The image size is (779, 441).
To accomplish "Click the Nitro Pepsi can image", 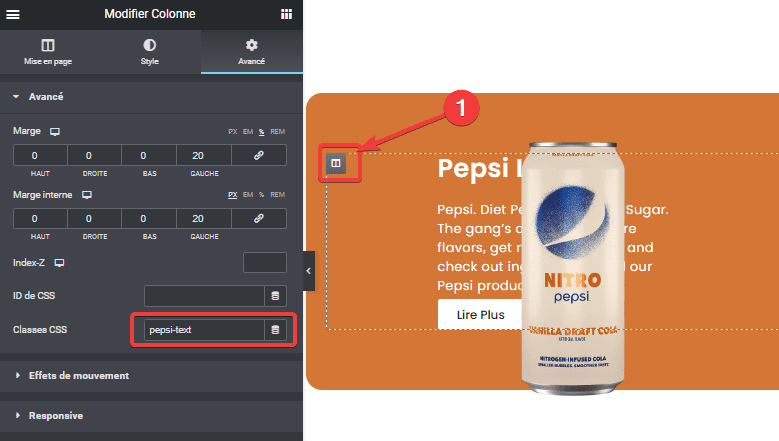I will click(x=573, y=268).
